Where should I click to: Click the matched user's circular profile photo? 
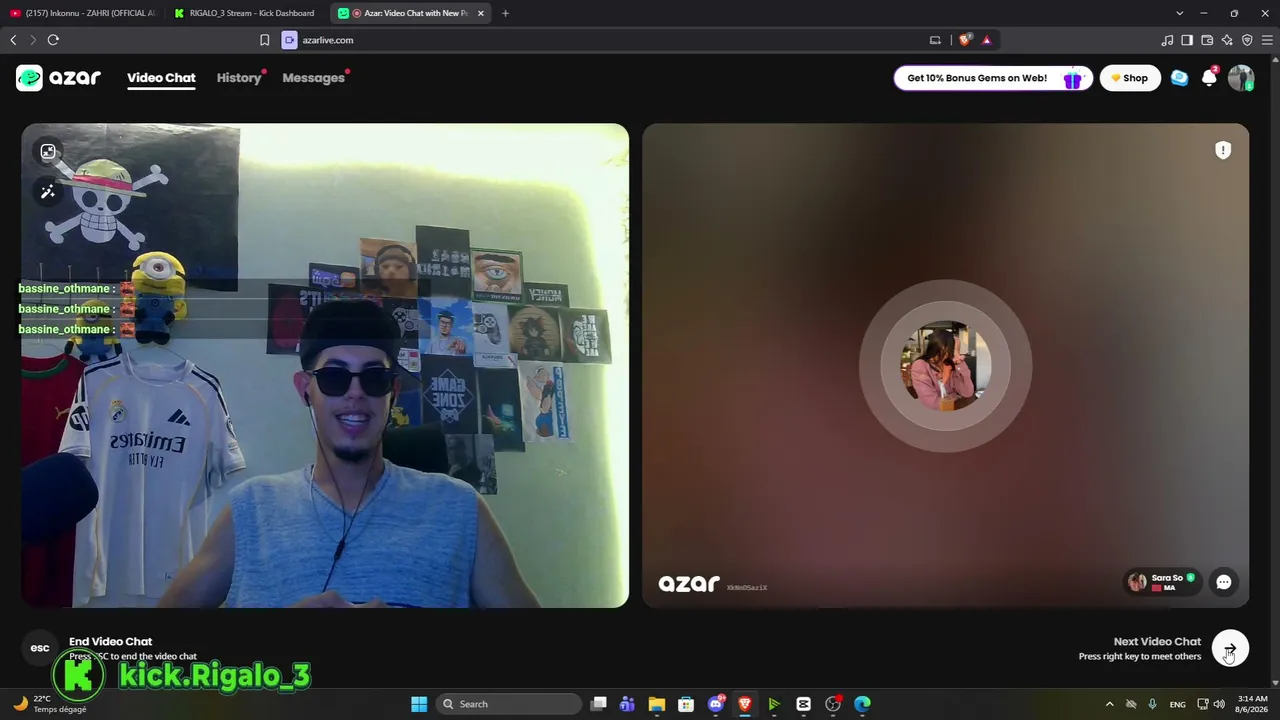point(945,366)
